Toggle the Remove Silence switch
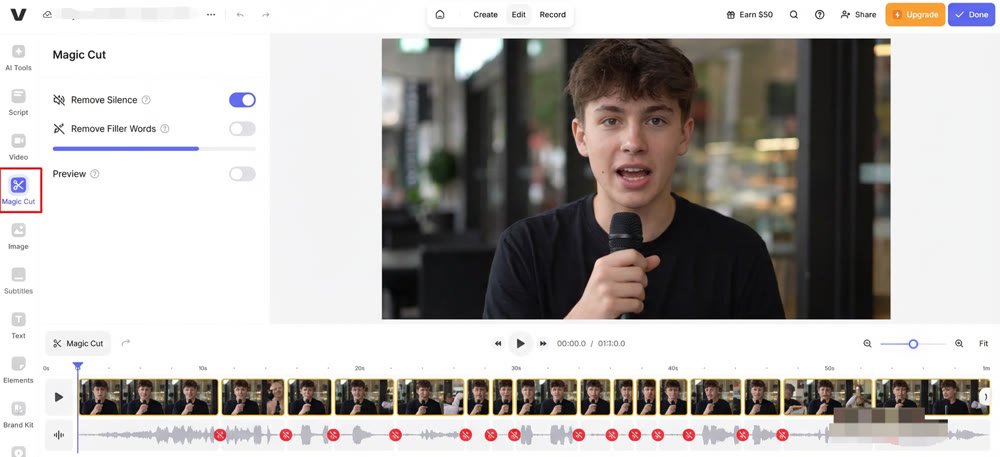The height and width of the screenshot is (457, 1000). tap(242, 100)
